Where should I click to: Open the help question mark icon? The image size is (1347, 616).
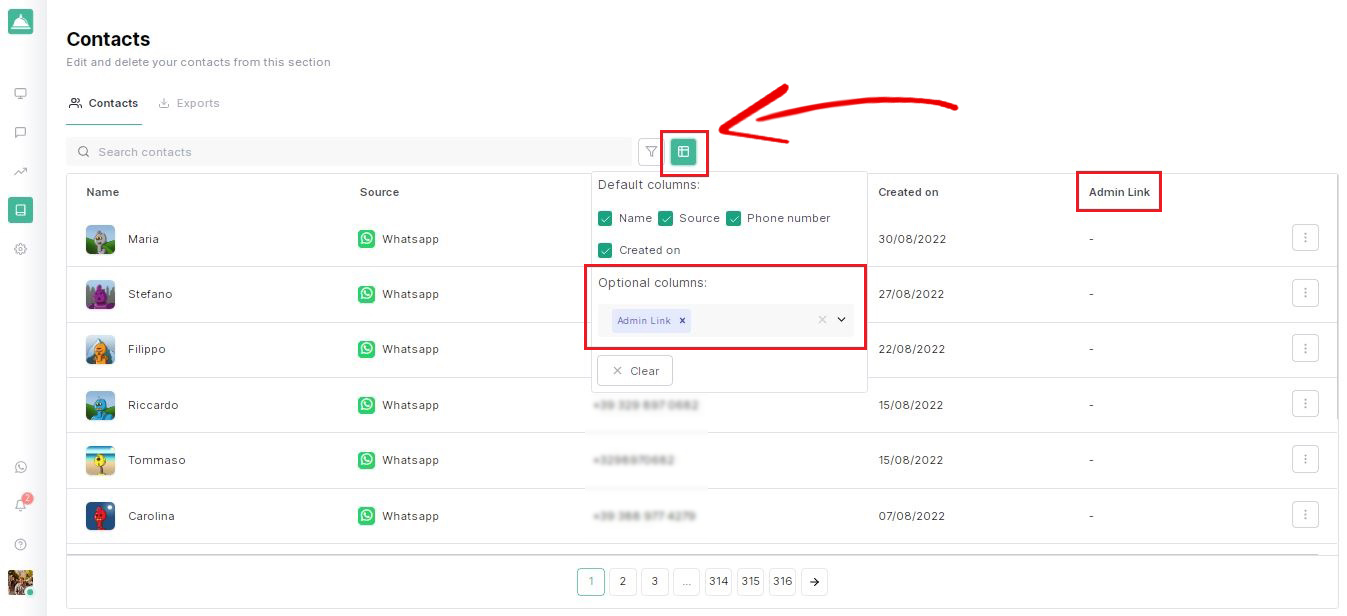20,545
